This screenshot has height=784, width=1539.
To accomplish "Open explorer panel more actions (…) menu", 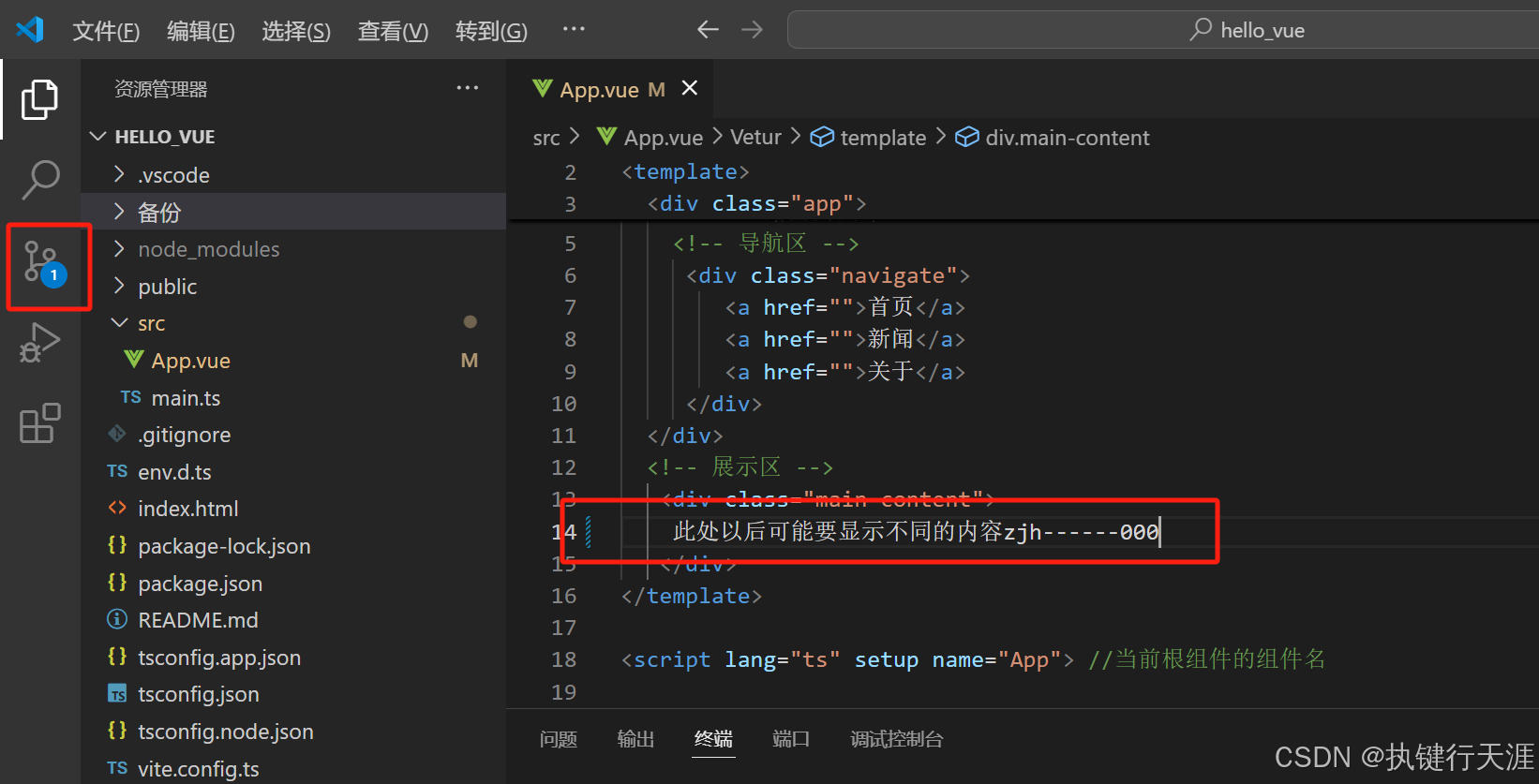I will [x=467, y=88].
